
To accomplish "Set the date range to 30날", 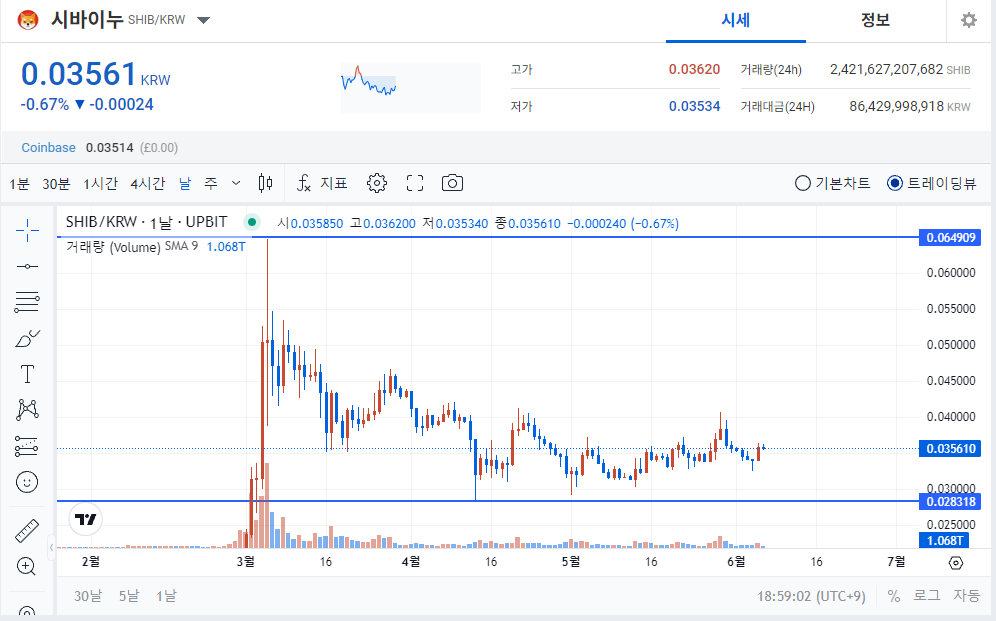I will [88, 596].
